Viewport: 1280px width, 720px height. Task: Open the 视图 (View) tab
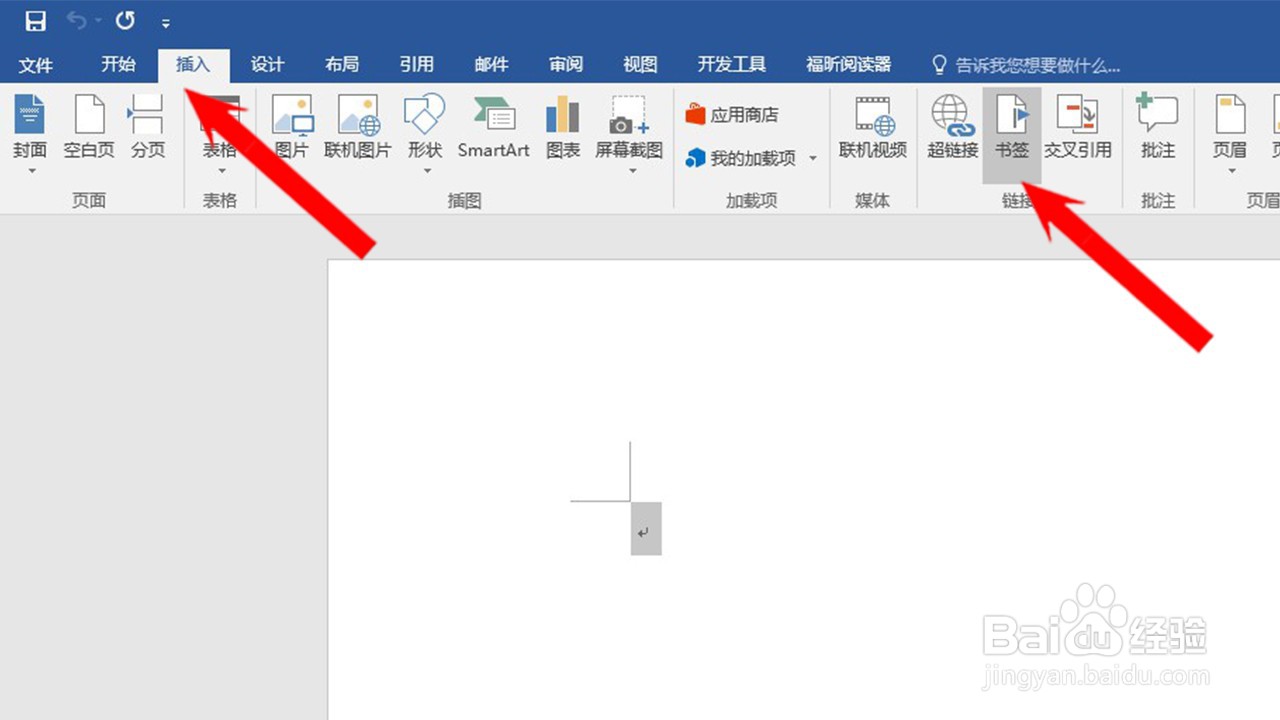pyautogui.click(x=641, y=65)
